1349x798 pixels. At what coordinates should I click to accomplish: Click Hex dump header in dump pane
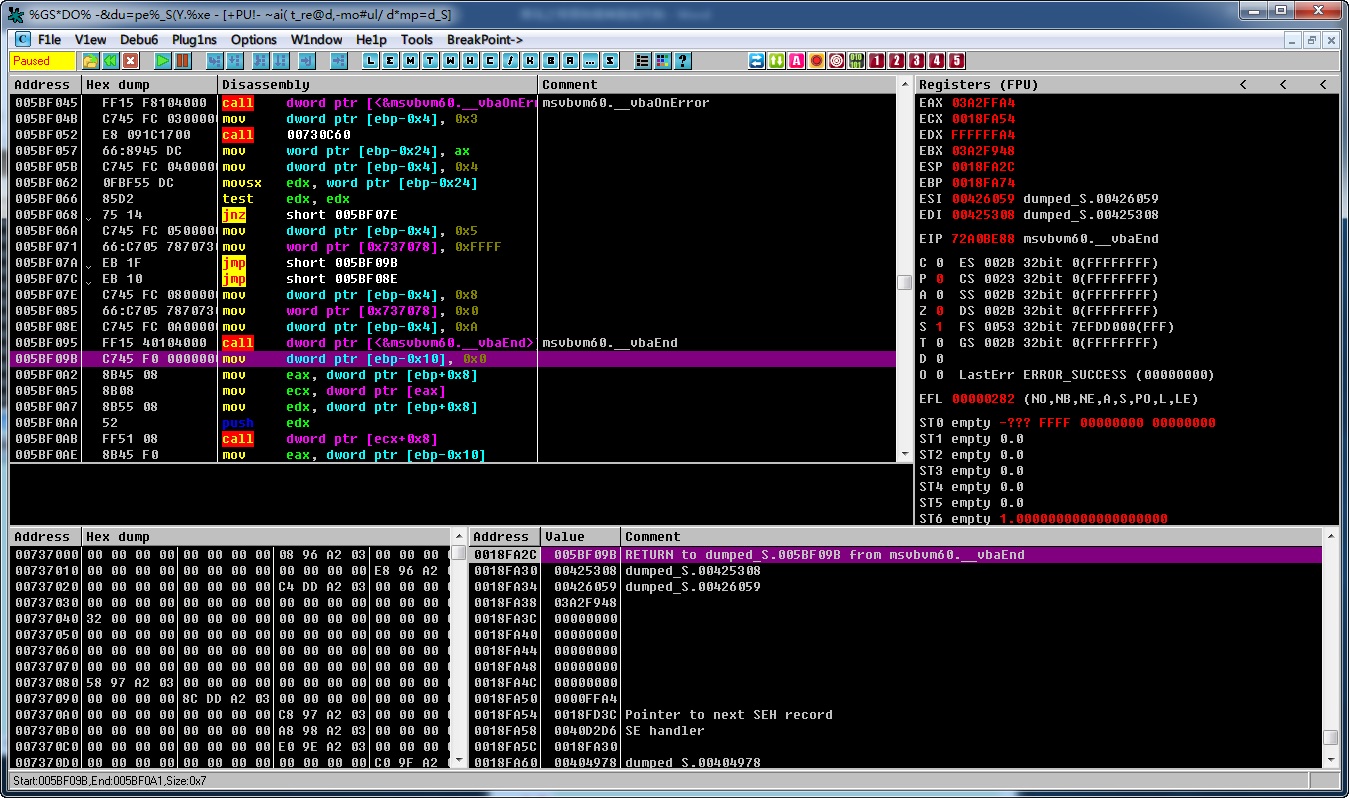266,537
